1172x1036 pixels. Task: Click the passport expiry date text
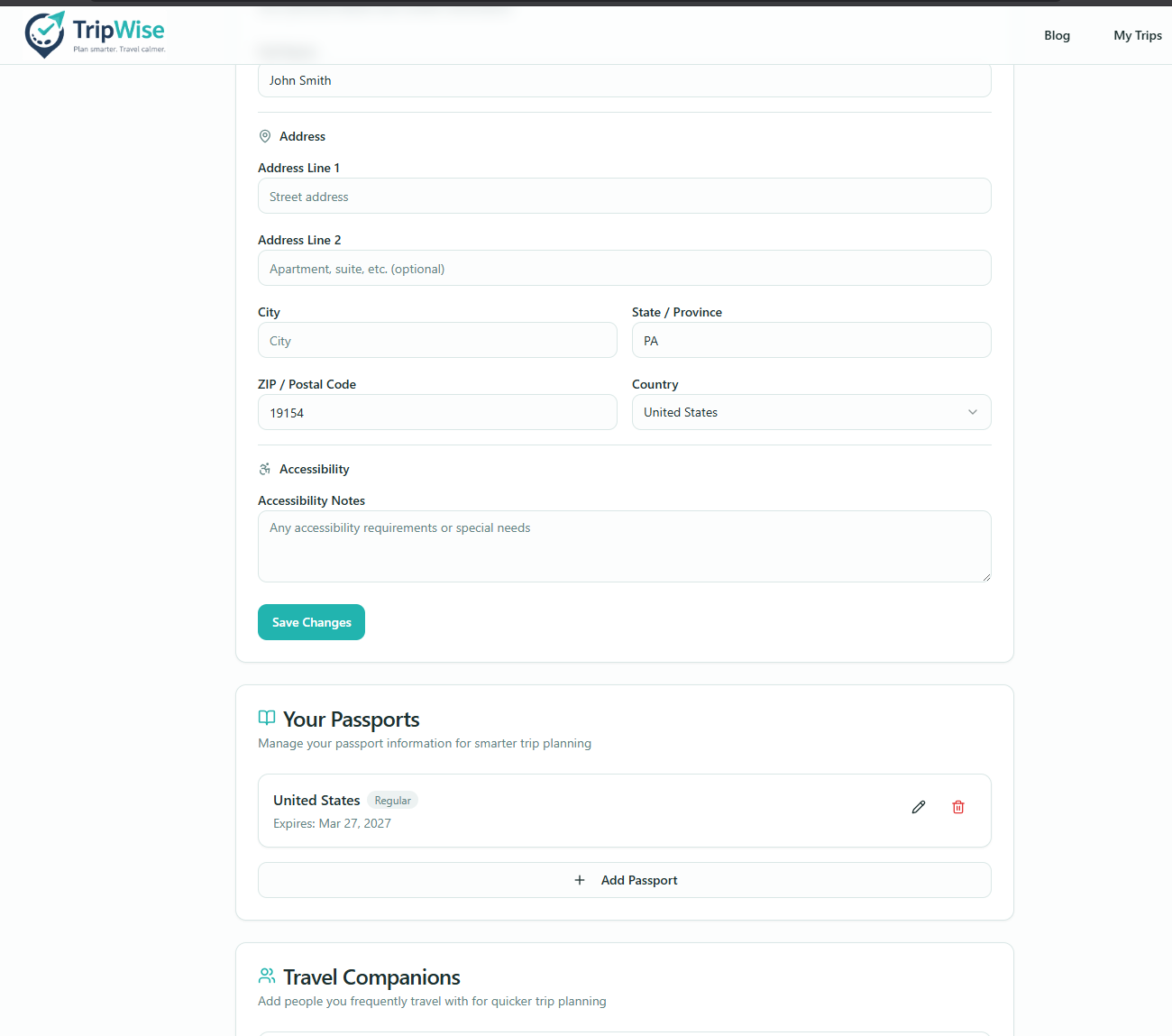pyautogui.click(x=332, y=823)
